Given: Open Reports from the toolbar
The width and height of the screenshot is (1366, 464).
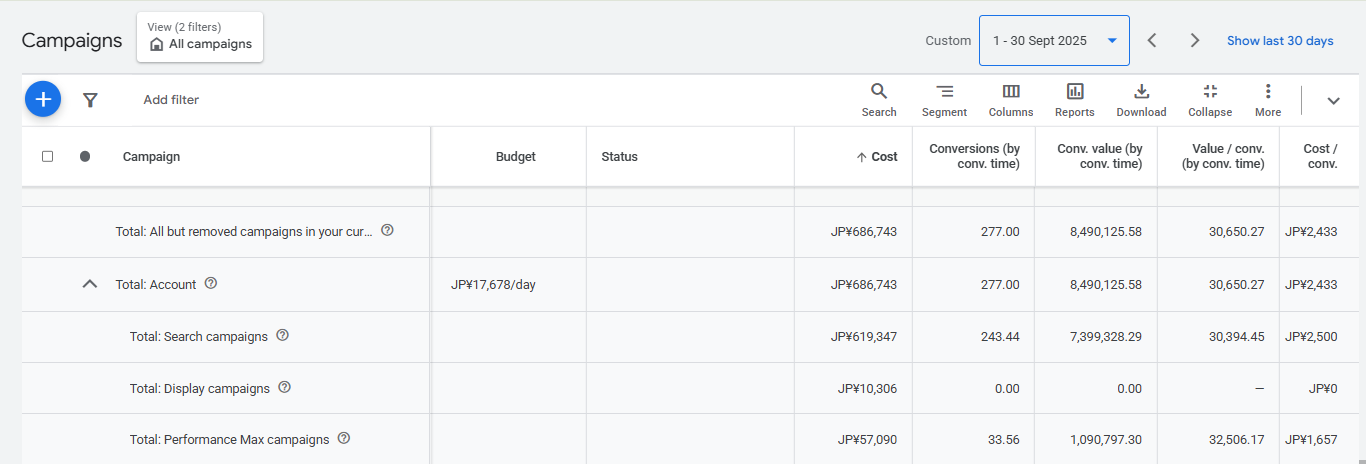Looking at the screenshot, I should click(1075, 100).
